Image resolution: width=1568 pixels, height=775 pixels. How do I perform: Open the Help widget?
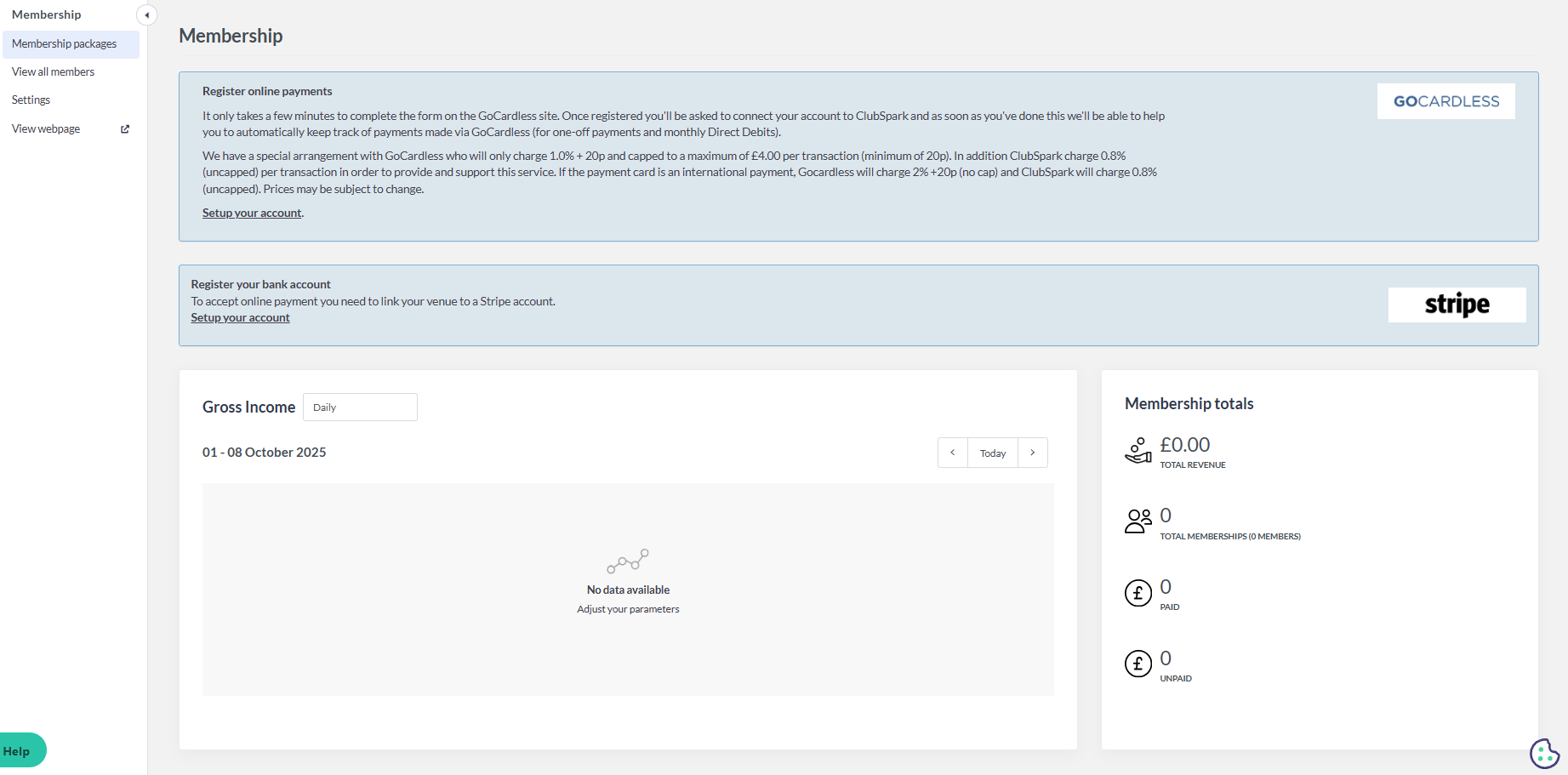click(x=19, y=750)
